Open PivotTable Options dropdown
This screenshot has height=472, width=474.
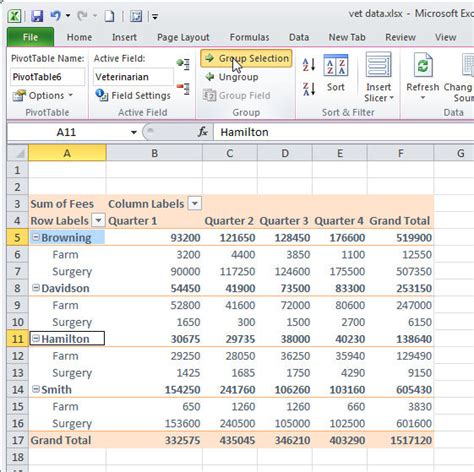[43, 96]
